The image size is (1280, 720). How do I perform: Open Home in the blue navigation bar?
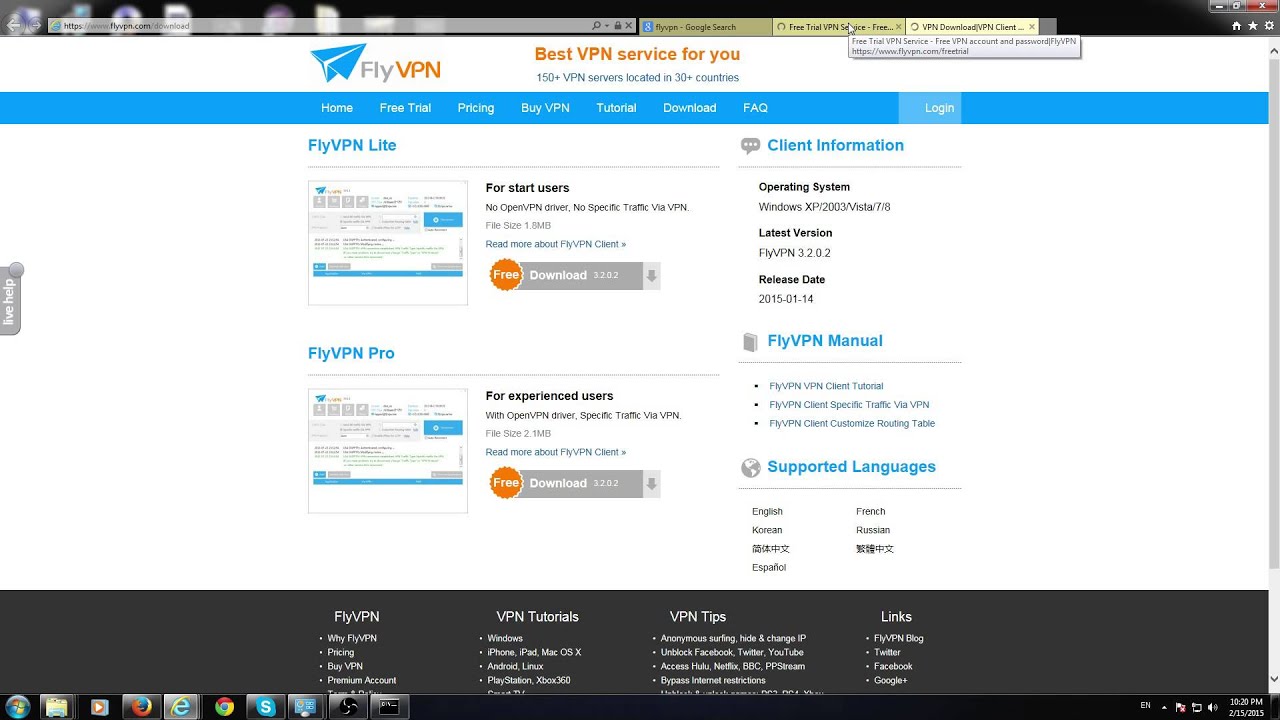(337, 108)
